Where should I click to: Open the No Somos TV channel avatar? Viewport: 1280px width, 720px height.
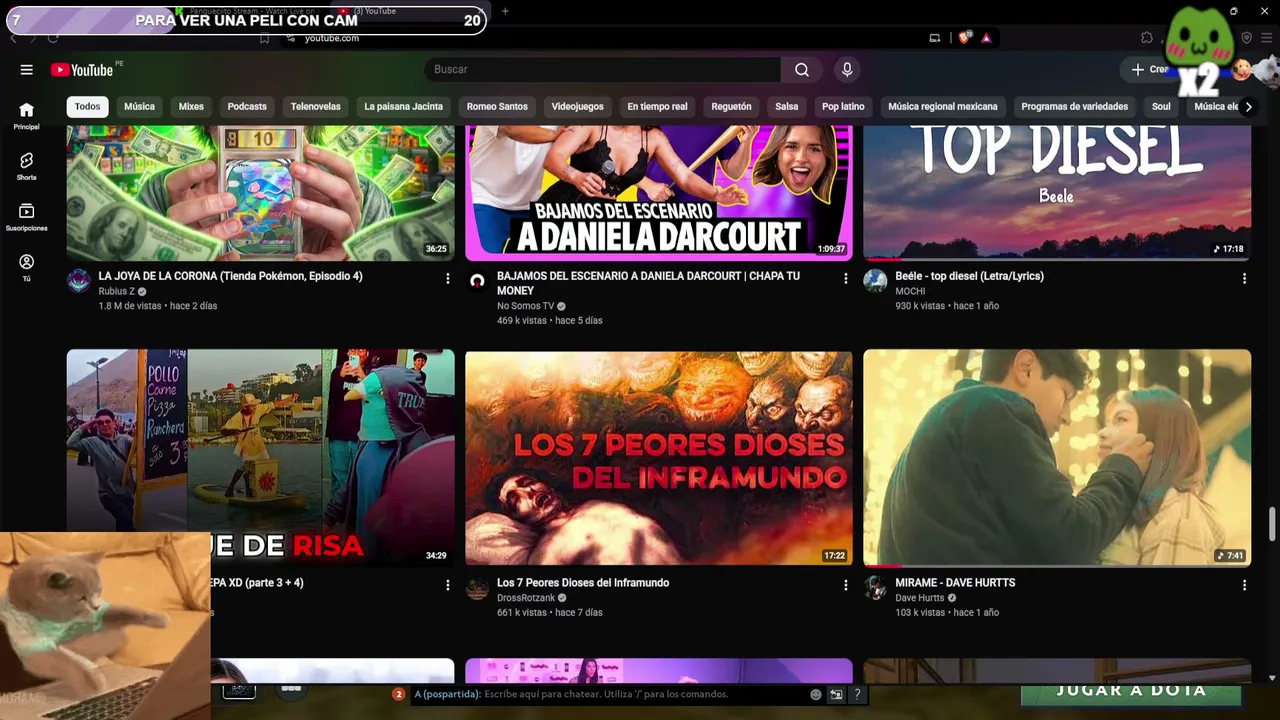coord(477,281)
